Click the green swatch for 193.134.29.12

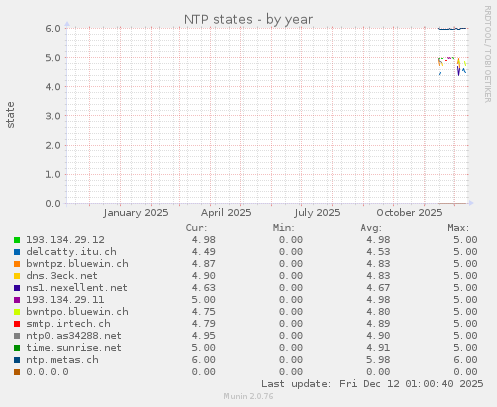click(x=17, y=240)
